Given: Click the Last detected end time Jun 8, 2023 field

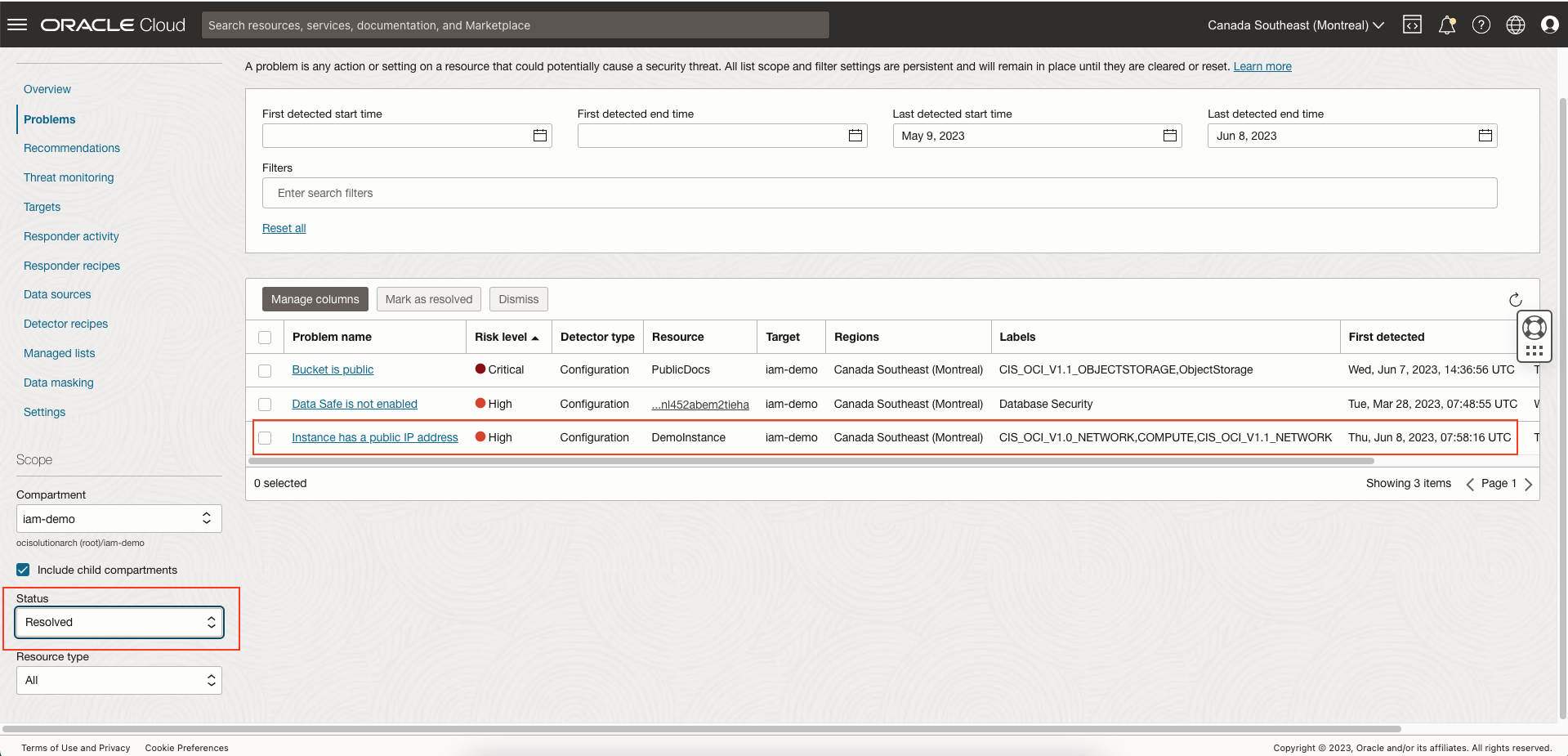Looking at the screenshot, I should [x=1352, y=136].
